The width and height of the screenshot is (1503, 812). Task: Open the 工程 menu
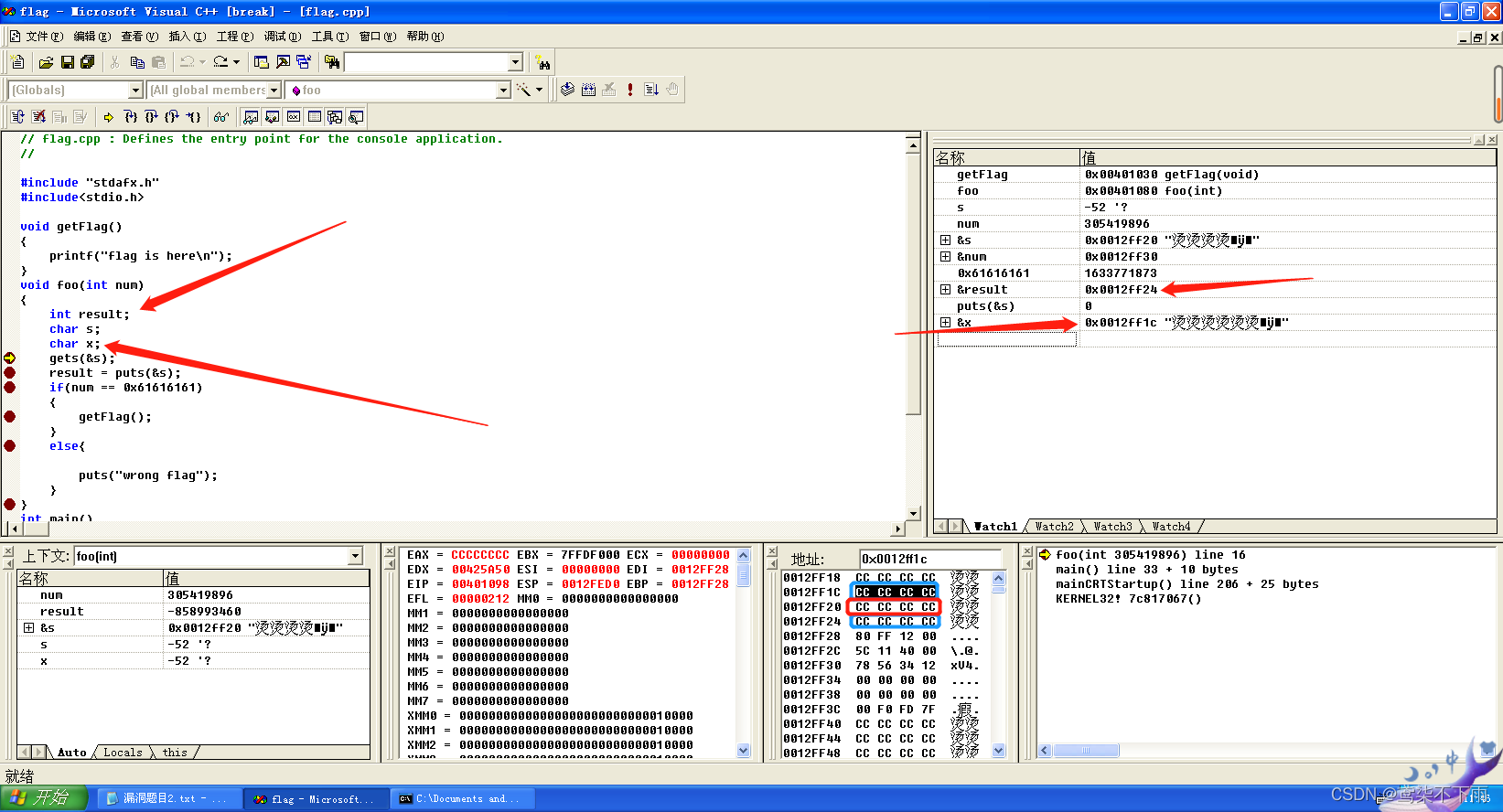point(234,37)
